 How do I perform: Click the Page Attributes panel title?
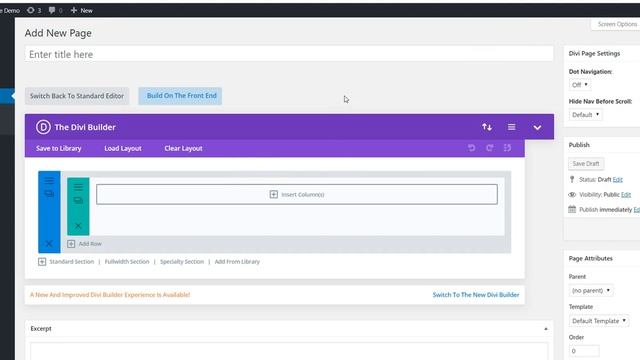point(591,258)
